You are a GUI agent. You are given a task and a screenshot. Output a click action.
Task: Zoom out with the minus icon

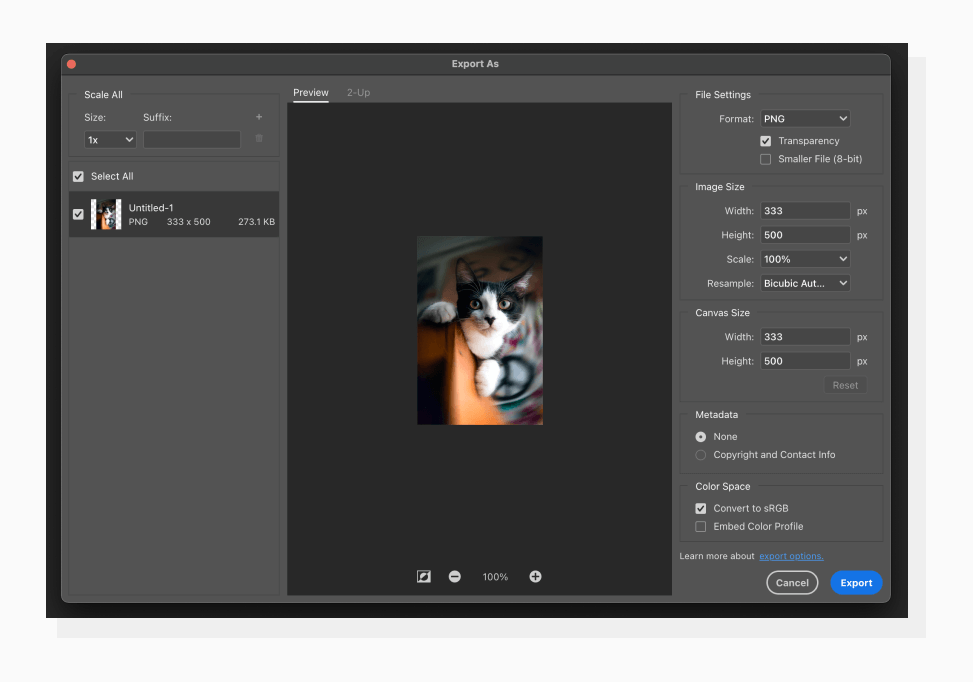click(455, 576)
